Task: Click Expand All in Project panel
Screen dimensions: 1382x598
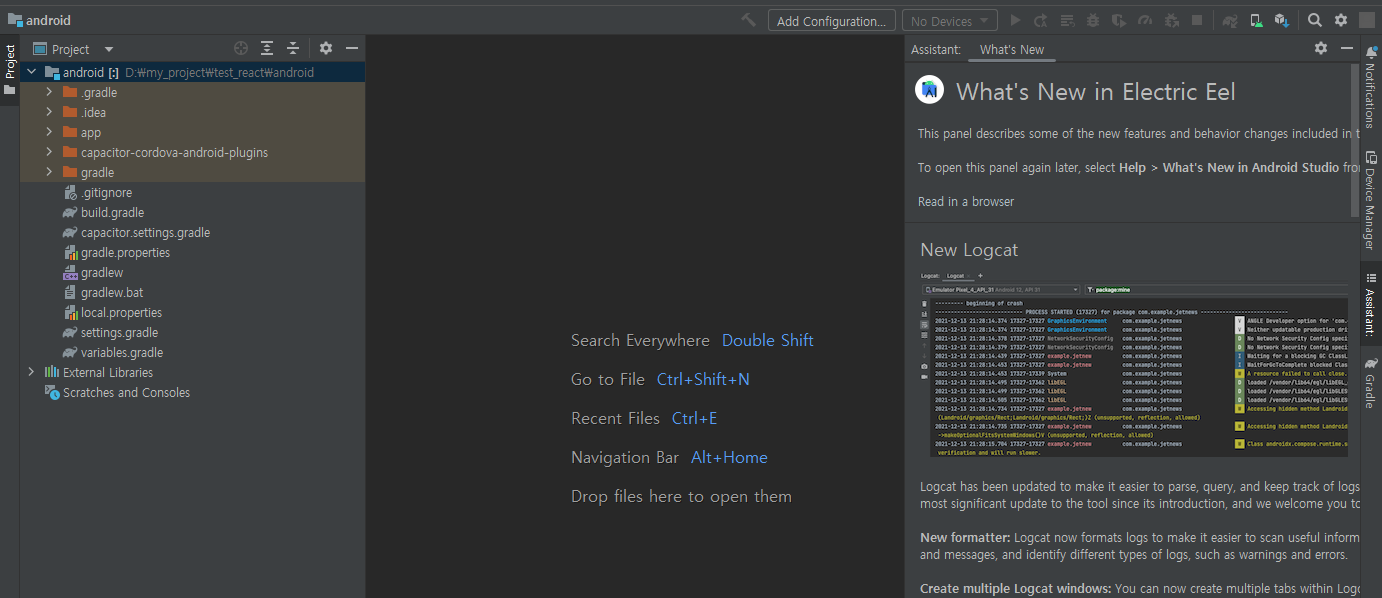Action: 267,48
